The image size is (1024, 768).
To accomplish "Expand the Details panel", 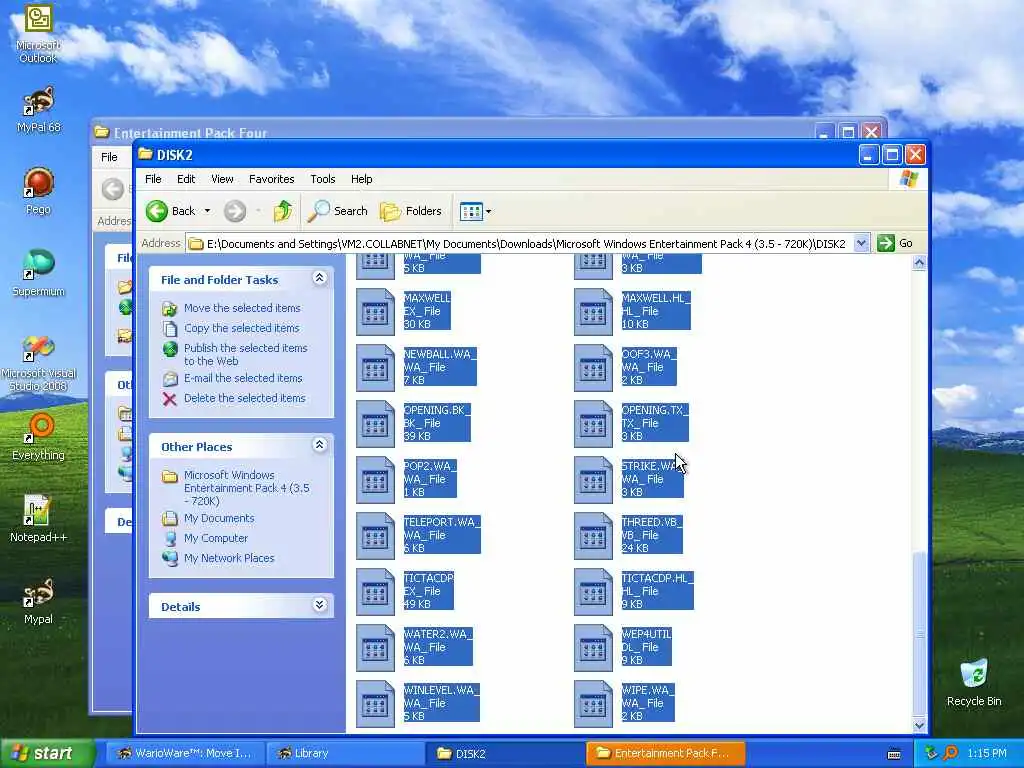I will (x=319, y=605).
